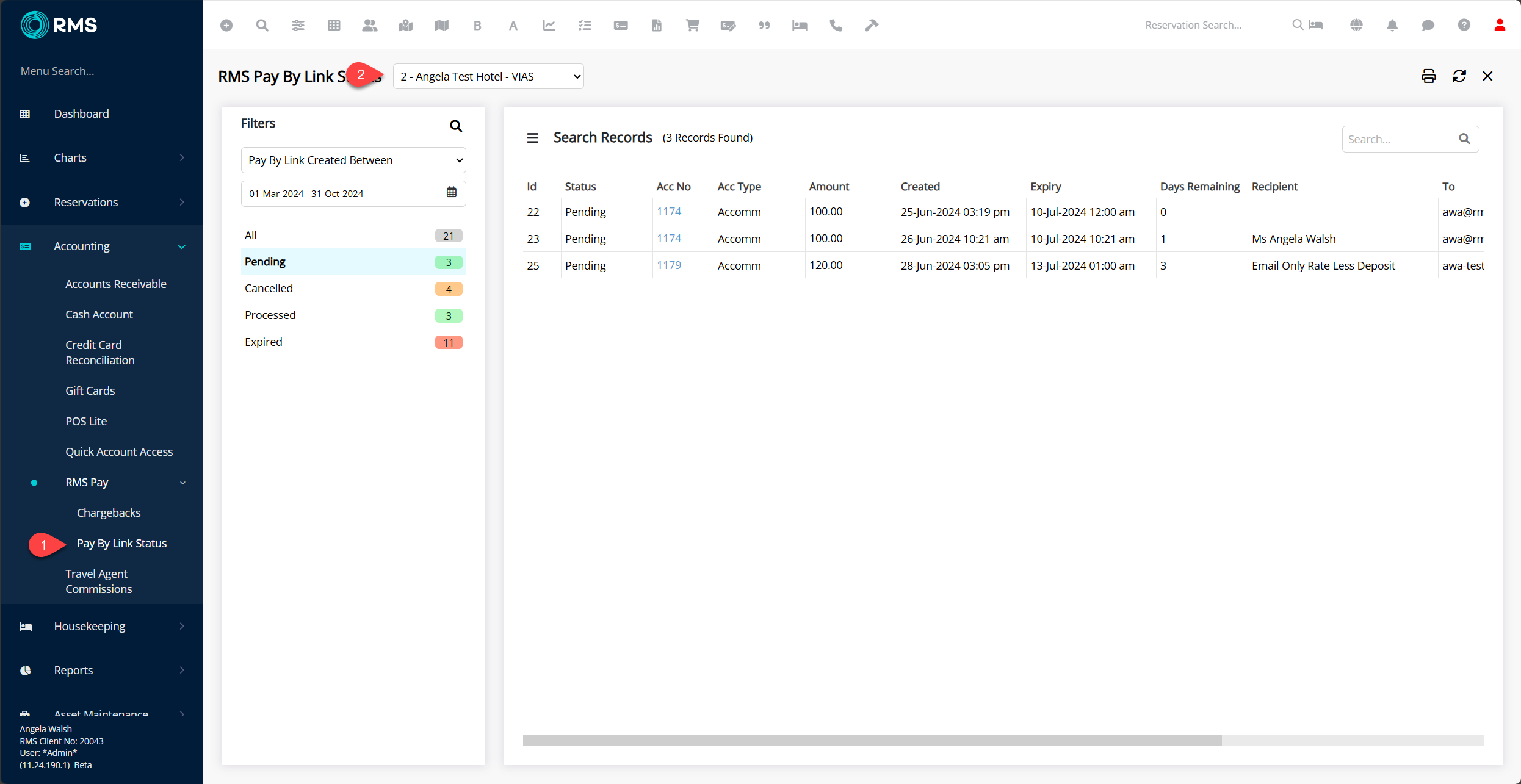Sort records by the Amount column header

pyautogui.click(x=829, y=187)
